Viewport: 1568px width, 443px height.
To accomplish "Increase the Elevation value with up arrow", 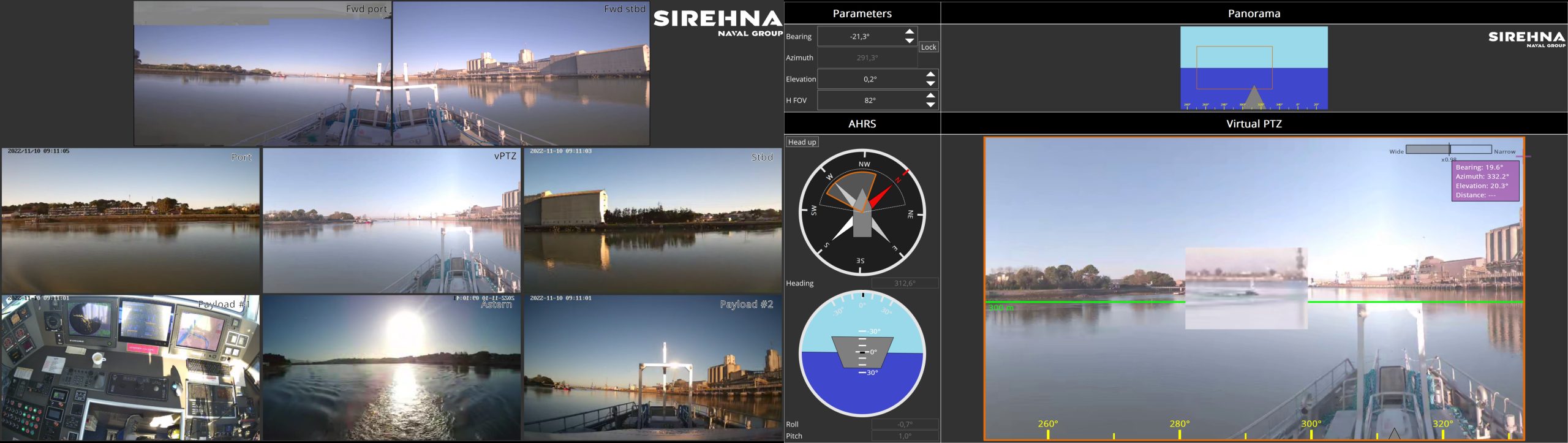I will click(x=930, y=74).
